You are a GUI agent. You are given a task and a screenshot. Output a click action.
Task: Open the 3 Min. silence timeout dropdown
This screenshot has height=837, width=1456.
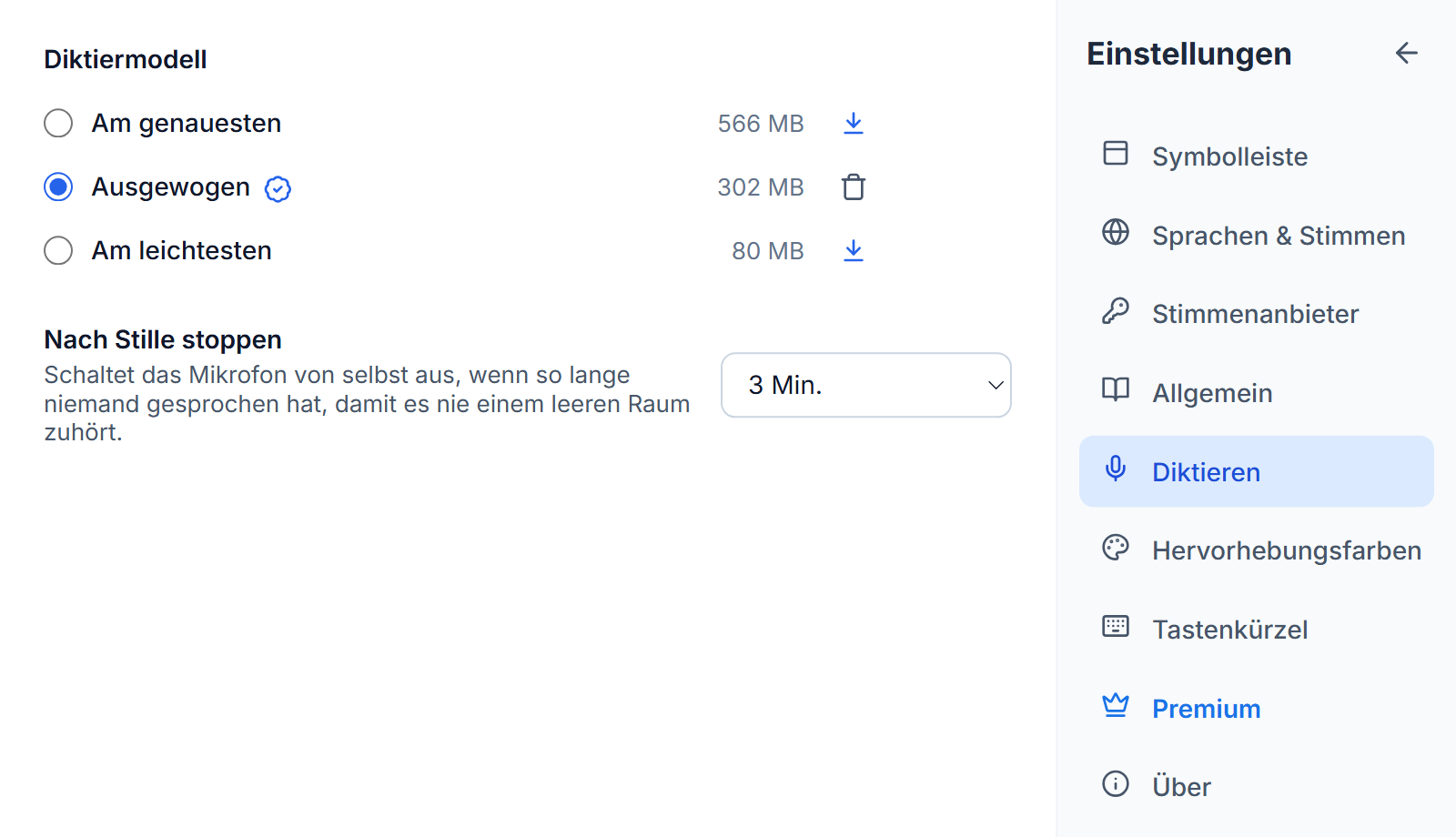click(866, 385)
